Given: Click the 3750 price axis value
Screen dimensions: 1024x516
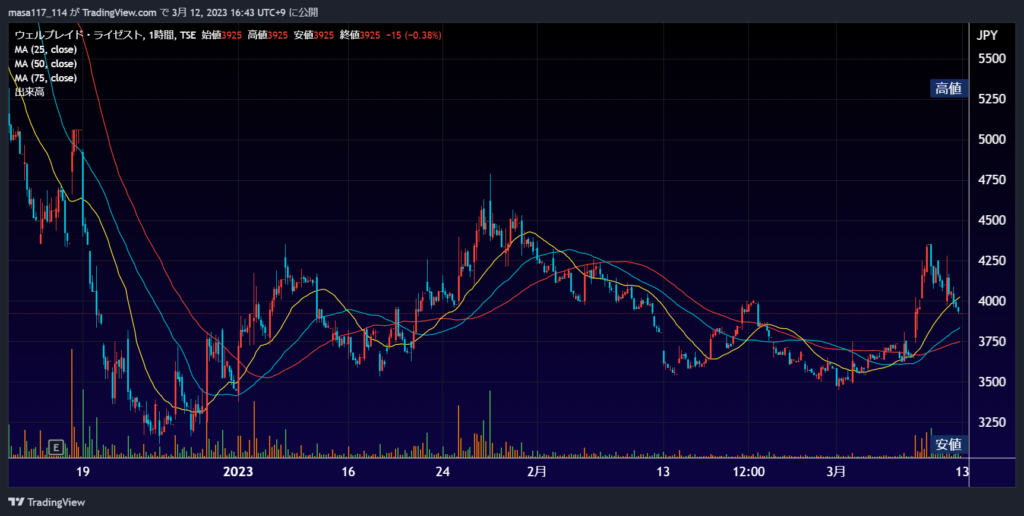Looking at the screenshot, I should point(993,342).
